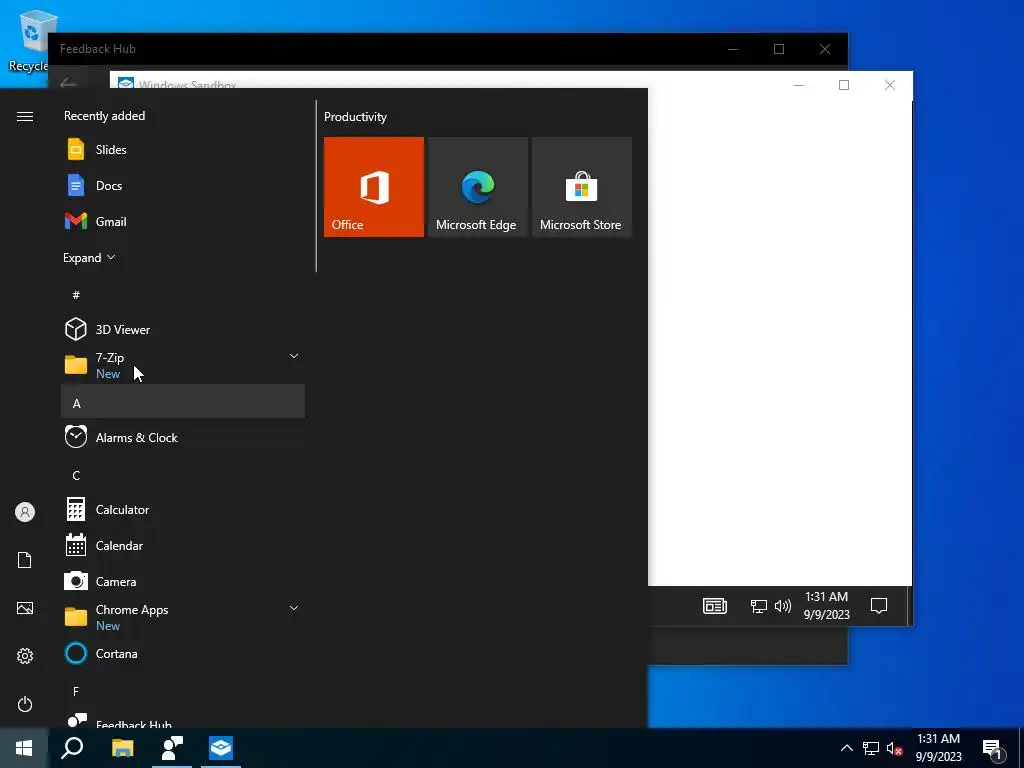Open host network status icon
Viewport: 1024px width, 768px height.
tap(871, 748)
